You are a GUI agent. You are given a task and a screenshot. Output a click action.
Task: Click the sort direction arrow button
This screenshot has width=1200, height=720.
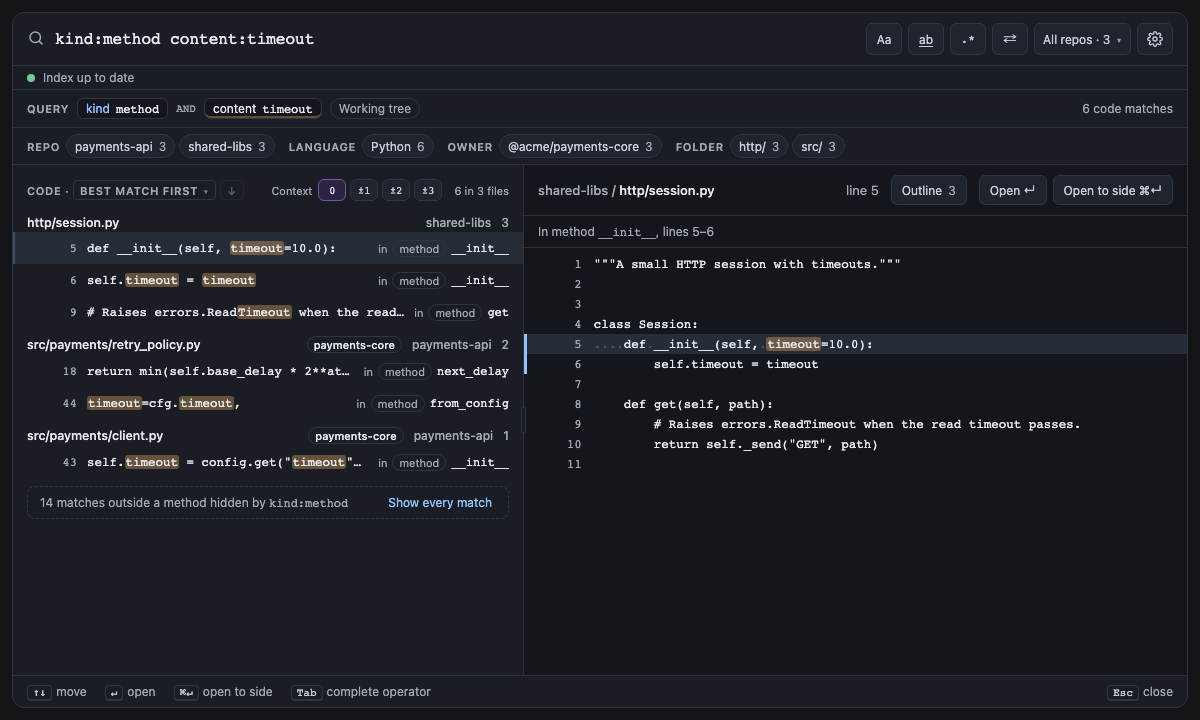pyautogui.click(x=231, y=191)
